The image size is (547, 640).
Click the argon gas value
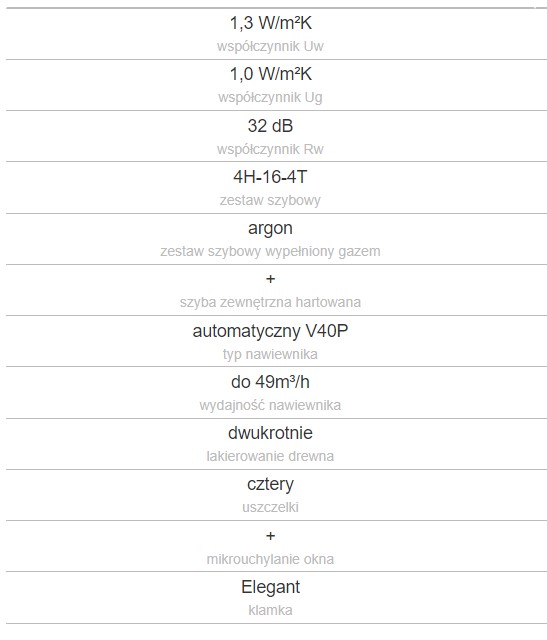(270, 229)
